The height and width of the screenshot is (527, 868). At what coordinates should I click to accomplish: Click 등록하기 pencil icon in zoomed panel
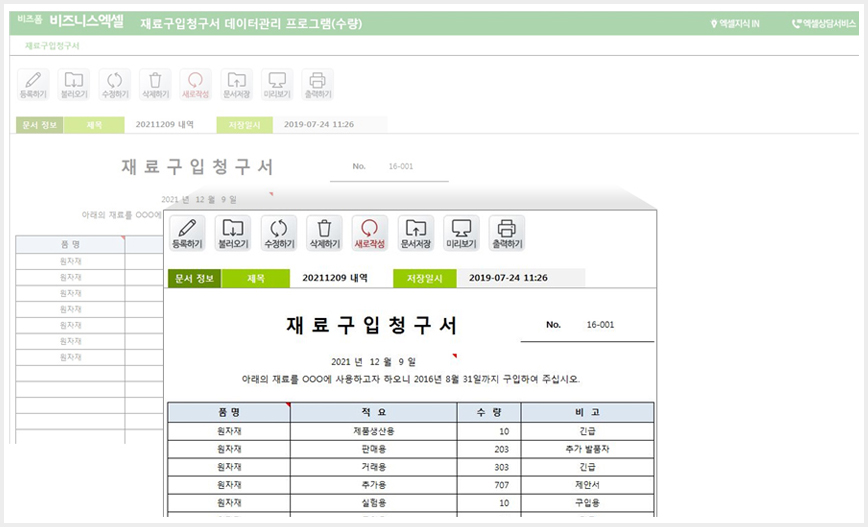click(187, 233)
